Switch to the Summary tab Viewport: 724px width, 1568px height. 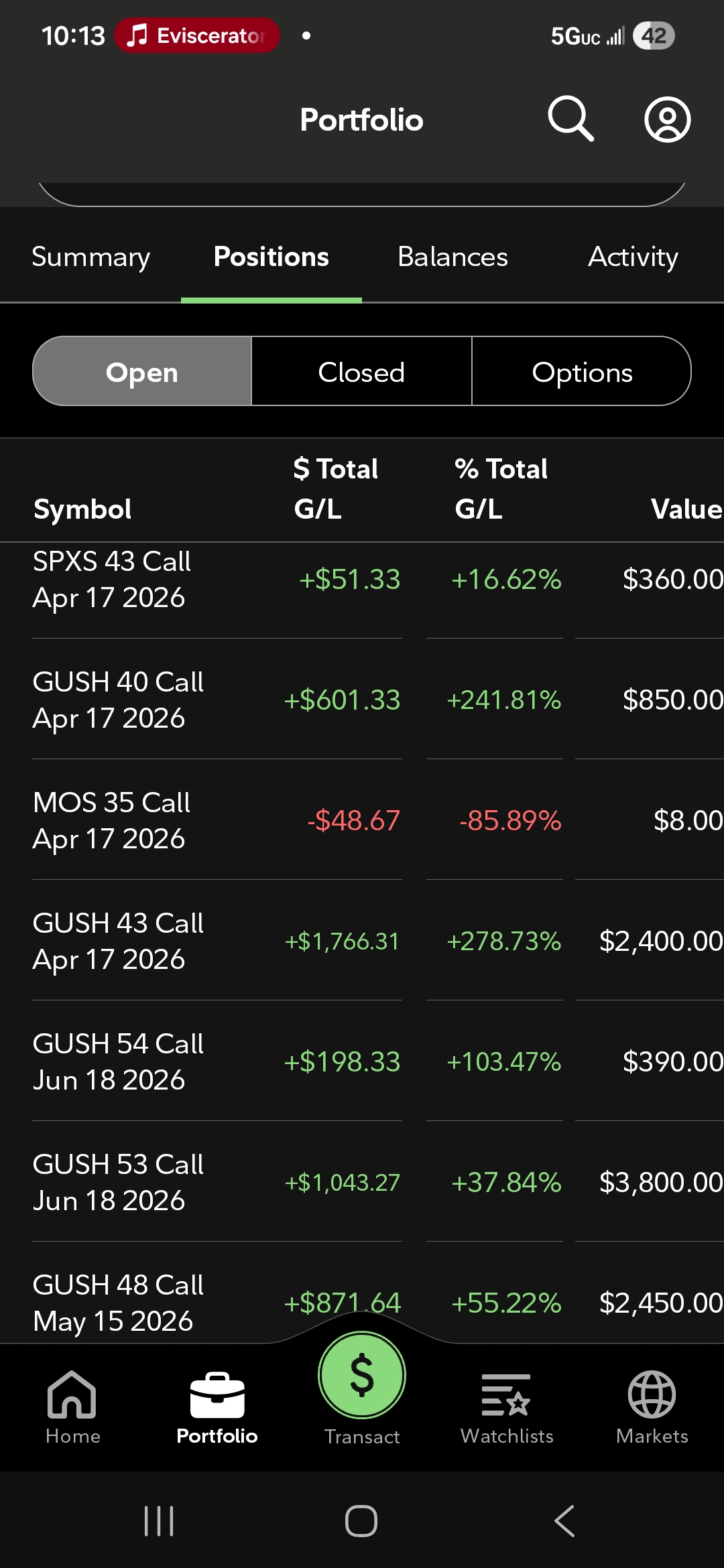90,257
